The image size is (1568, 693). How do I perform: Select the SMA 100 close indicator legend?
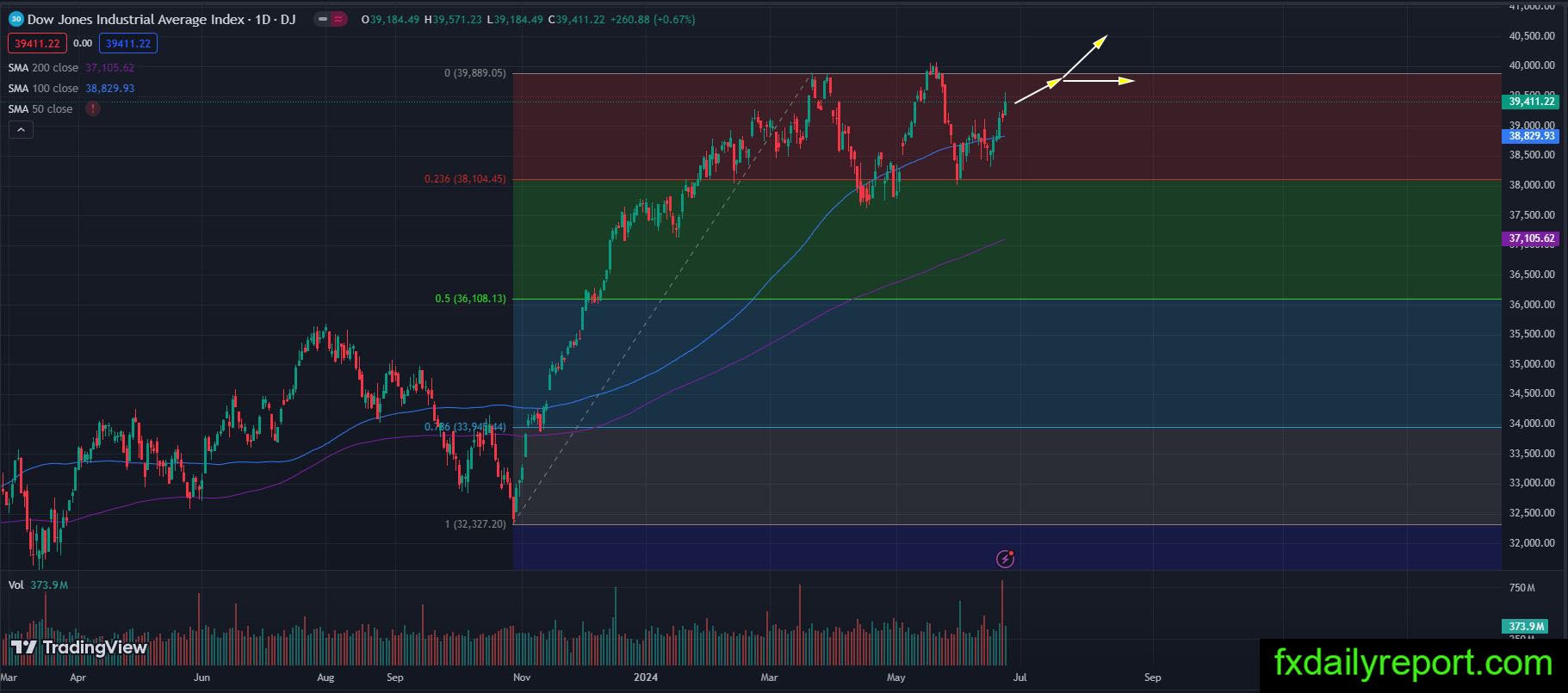(x=43, y=89)
